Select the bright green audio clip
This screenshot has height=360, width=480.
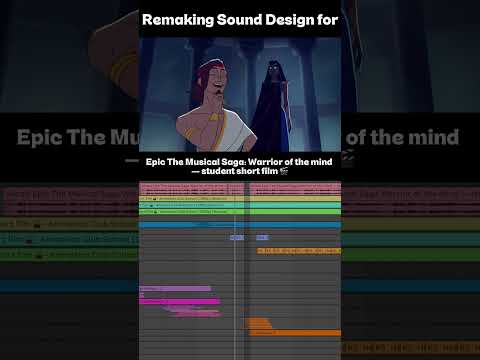pos(240,212)
